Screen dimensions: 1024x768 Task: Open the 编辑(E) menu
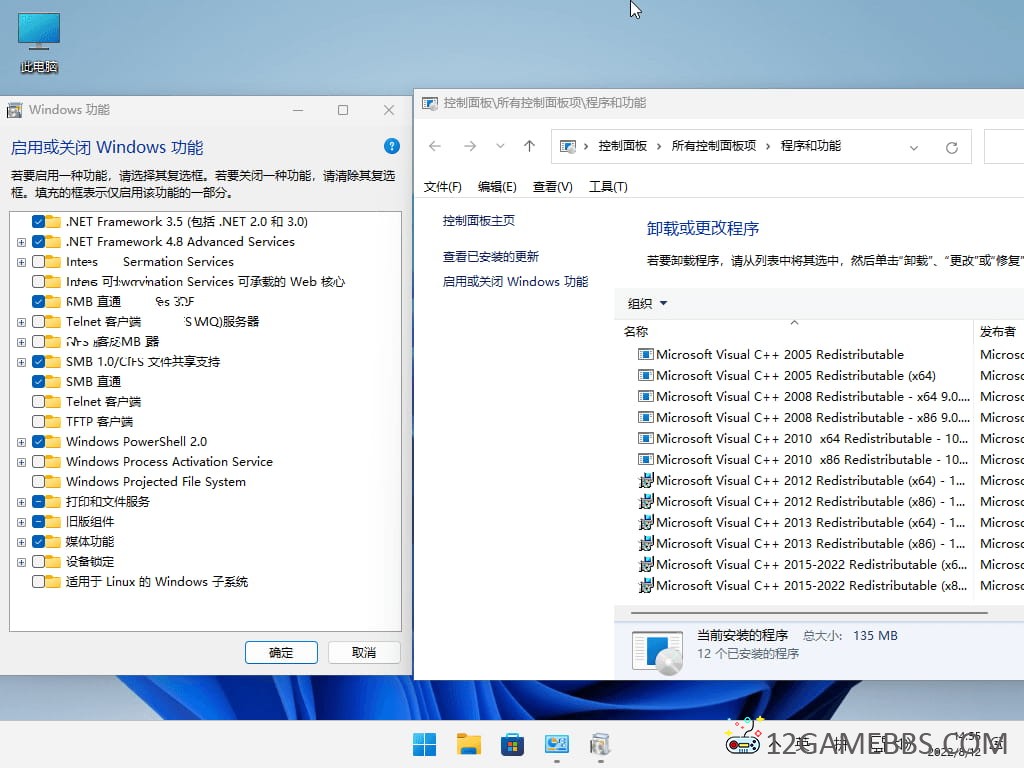point(497,187)
